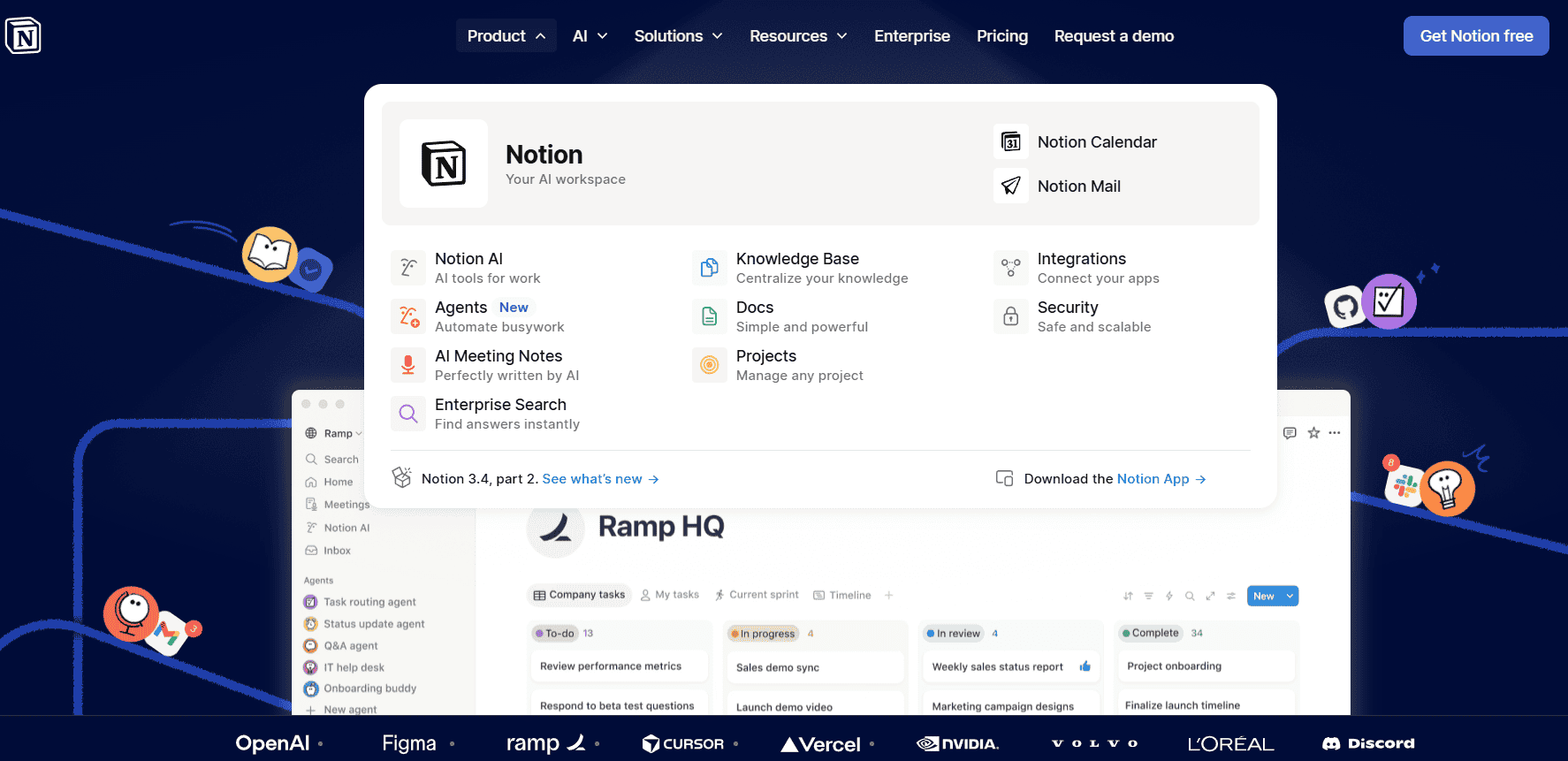Open Onboarding buddy agent

point(360,689)
